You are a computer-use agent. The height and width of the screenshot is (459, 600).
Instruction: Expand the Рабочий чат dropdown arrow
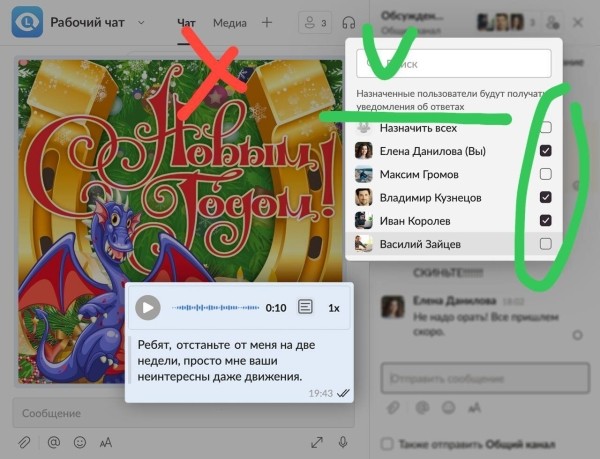click(141, 22)
